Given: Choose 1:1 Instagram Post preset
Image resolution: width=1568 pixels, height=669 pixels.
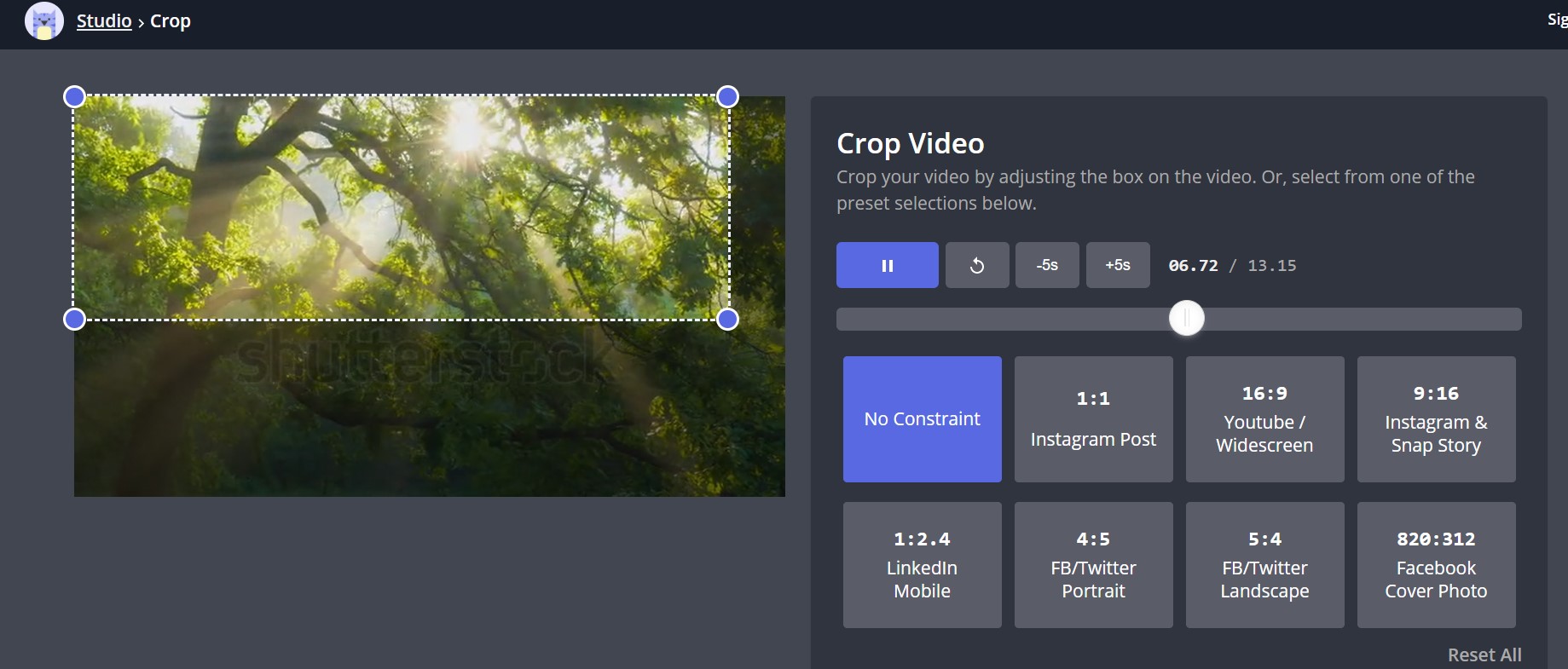Looking at the screenshot, I should (x=1093, y=419).
